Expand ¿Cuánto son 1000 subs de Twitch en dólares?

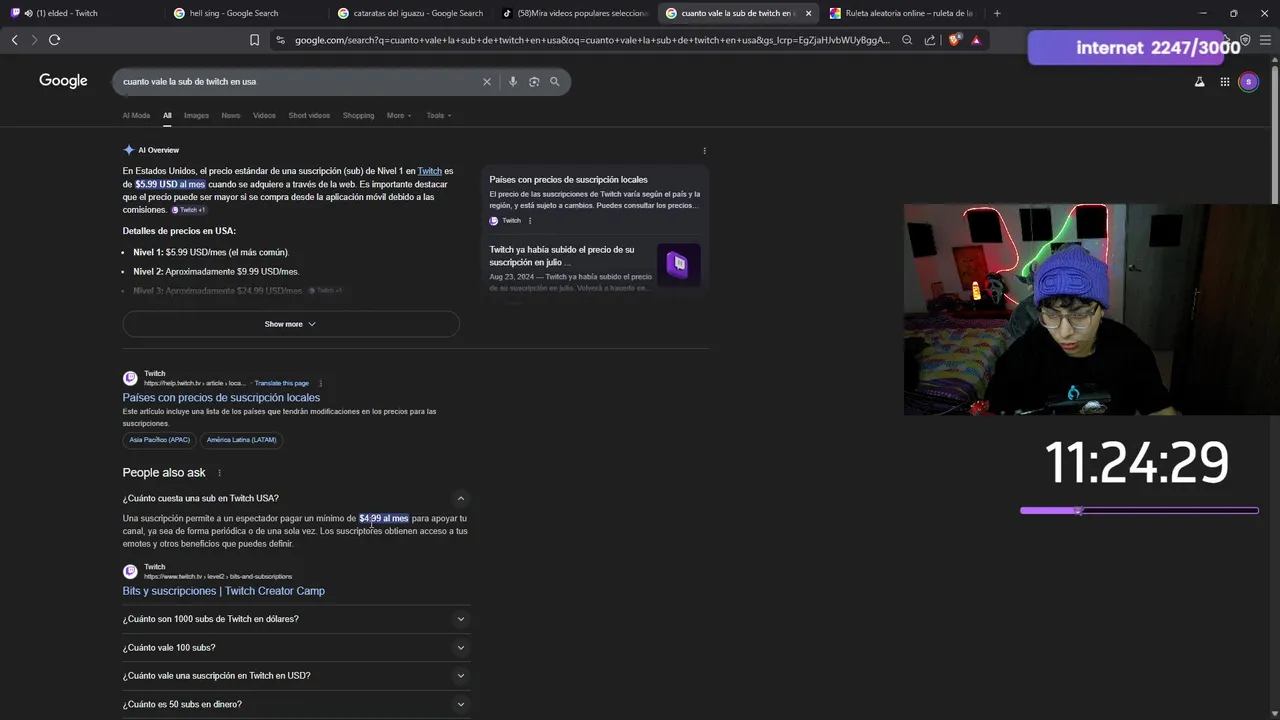[x=296, y=619]
